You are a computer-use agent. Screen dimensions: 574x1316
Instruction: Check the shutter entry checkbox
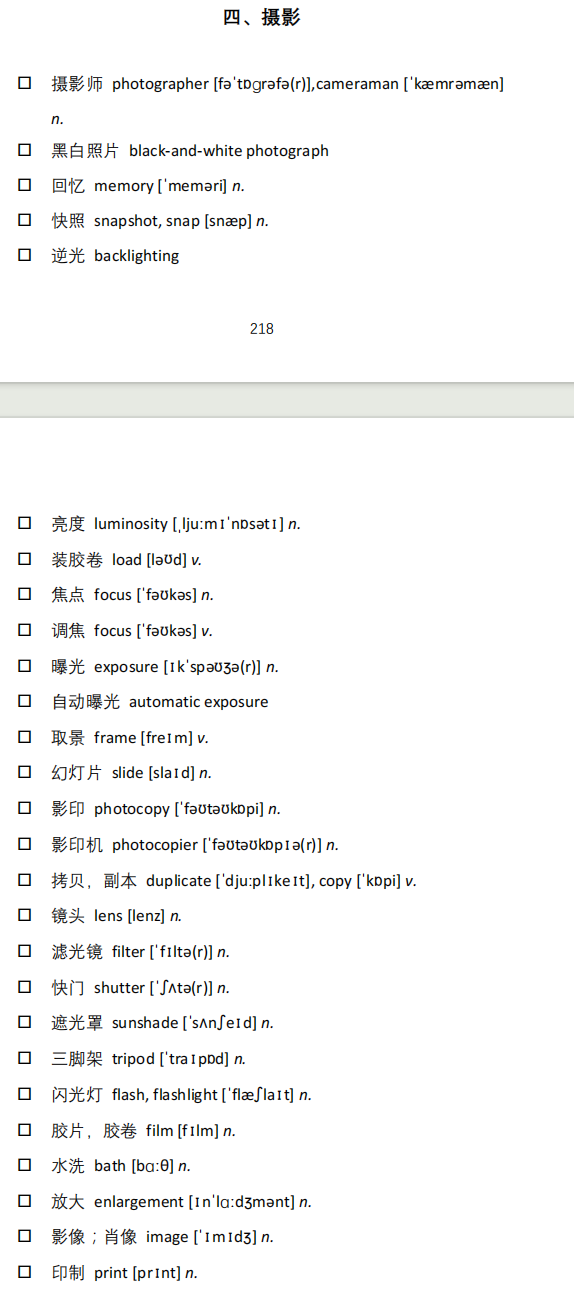pos(25,987)
